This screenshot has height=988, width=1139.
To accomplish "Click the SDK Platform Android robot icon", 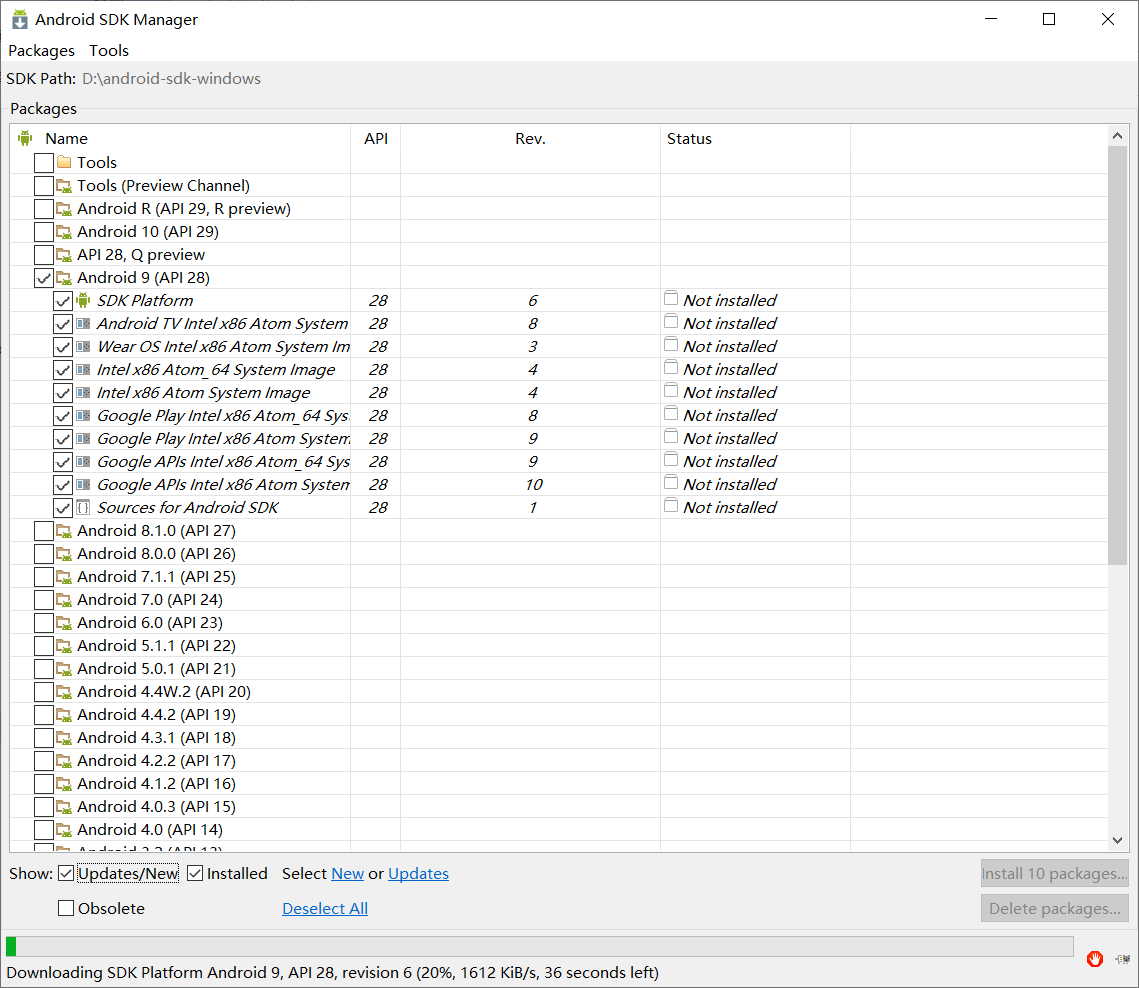I will 84,300.
